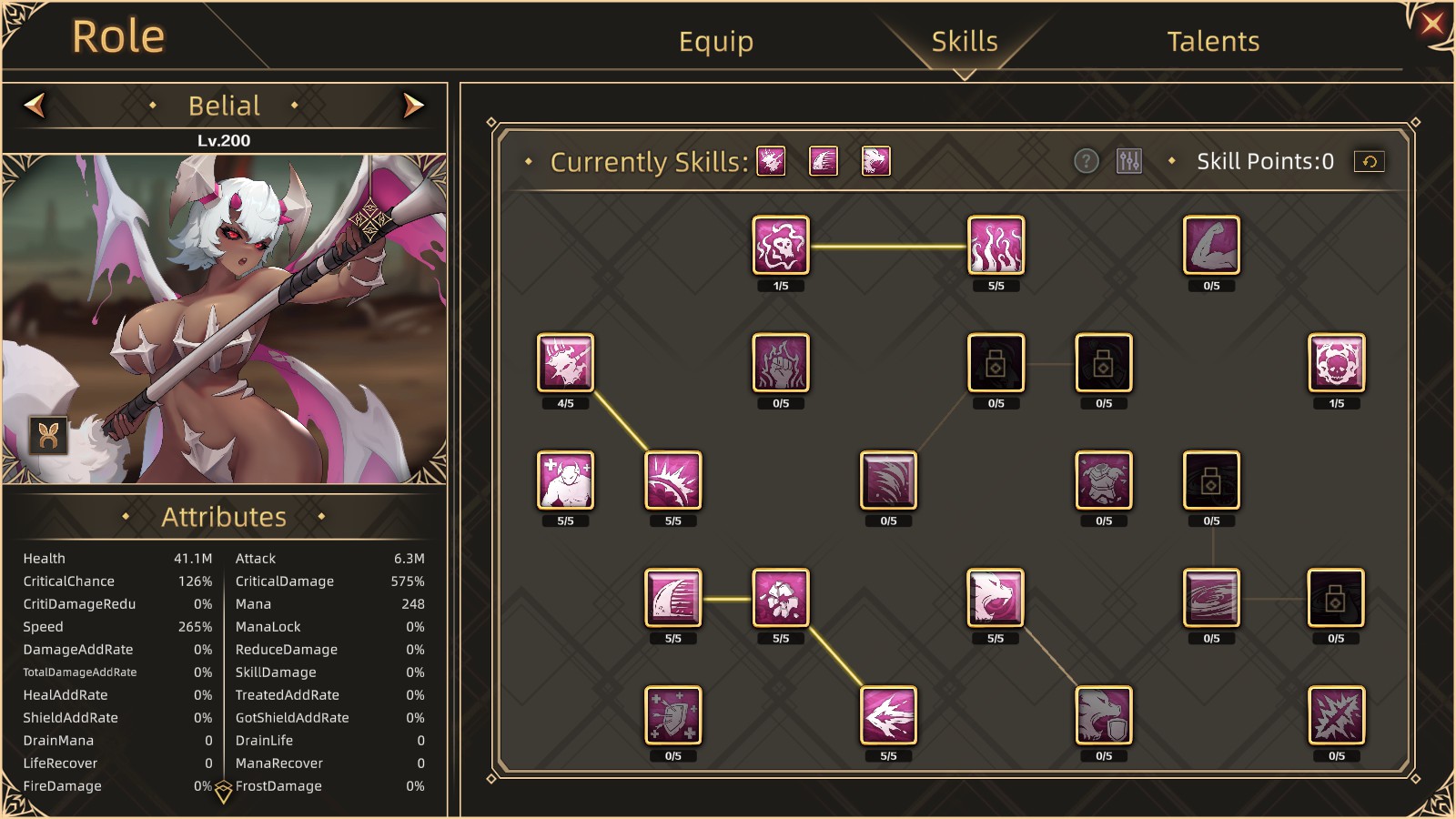Switch to the Equip tab
This screenshot has height=819, width=1456.
click(716, 41)
